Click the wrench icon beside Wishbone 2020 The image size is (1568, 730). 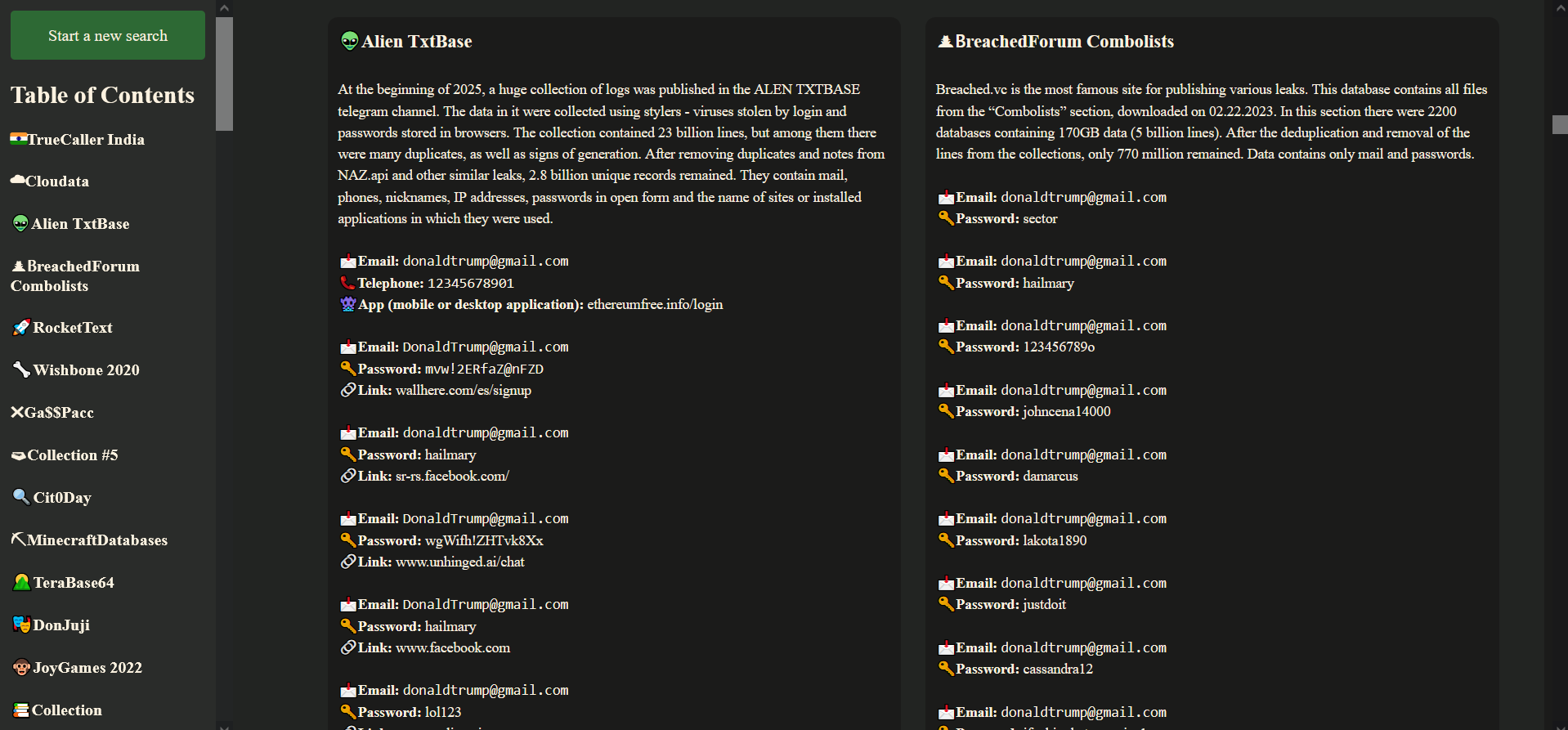pos(20,369)
